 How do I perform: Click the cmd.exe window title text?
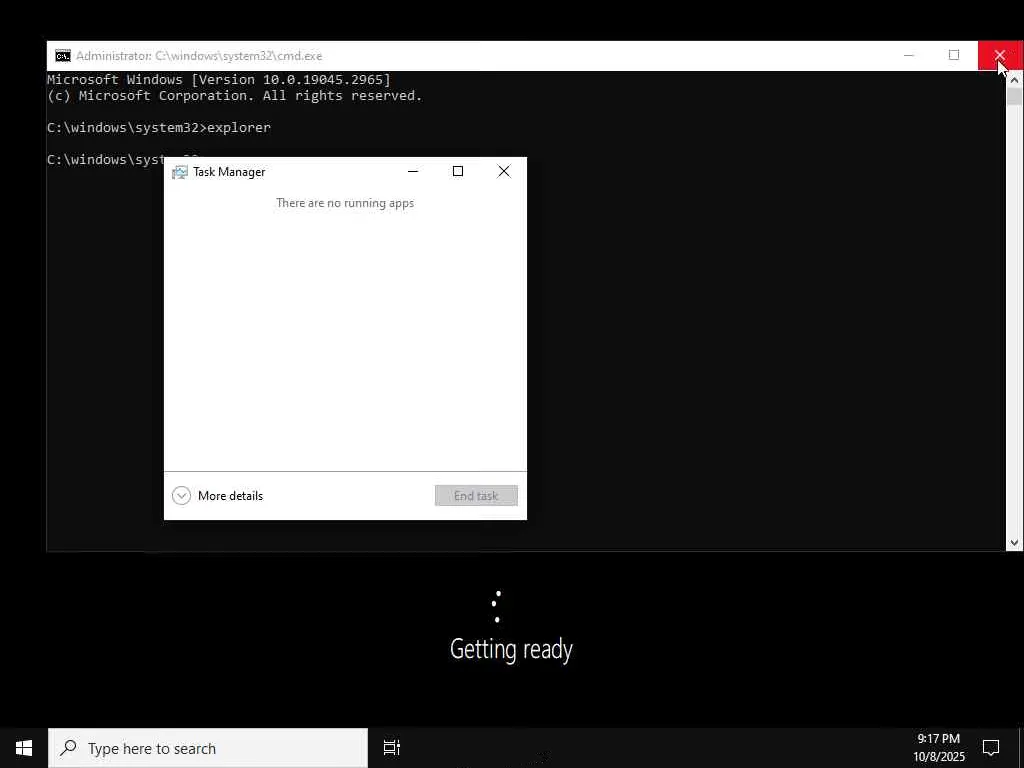coord(199,56)
